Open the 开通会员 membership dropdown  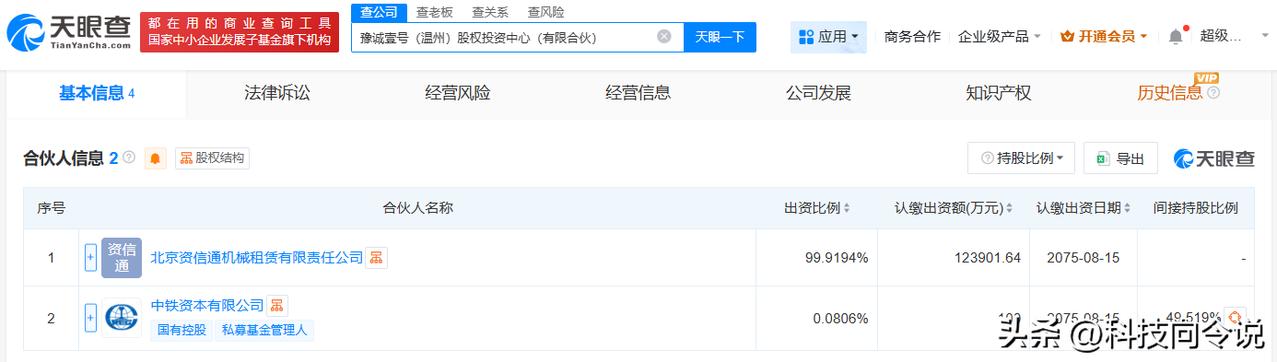pos(1104,37)
